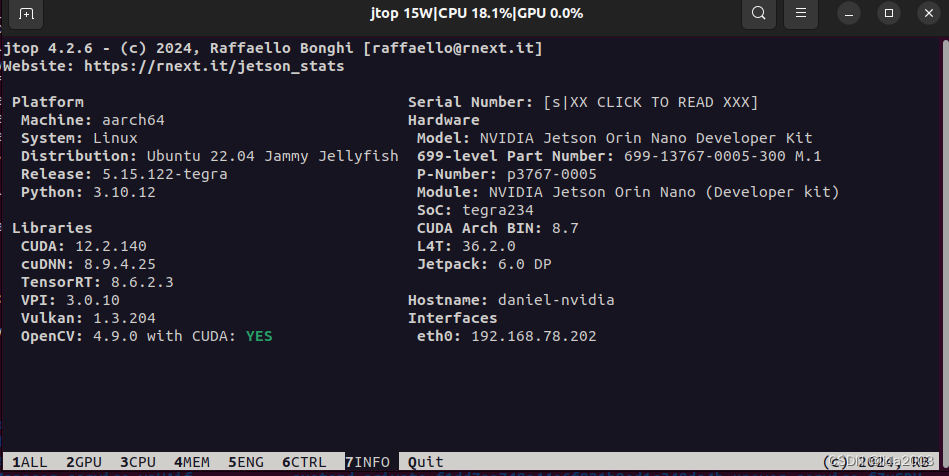Click the Libraries section heading
The image size is (949, 476).
click(52, 228)
